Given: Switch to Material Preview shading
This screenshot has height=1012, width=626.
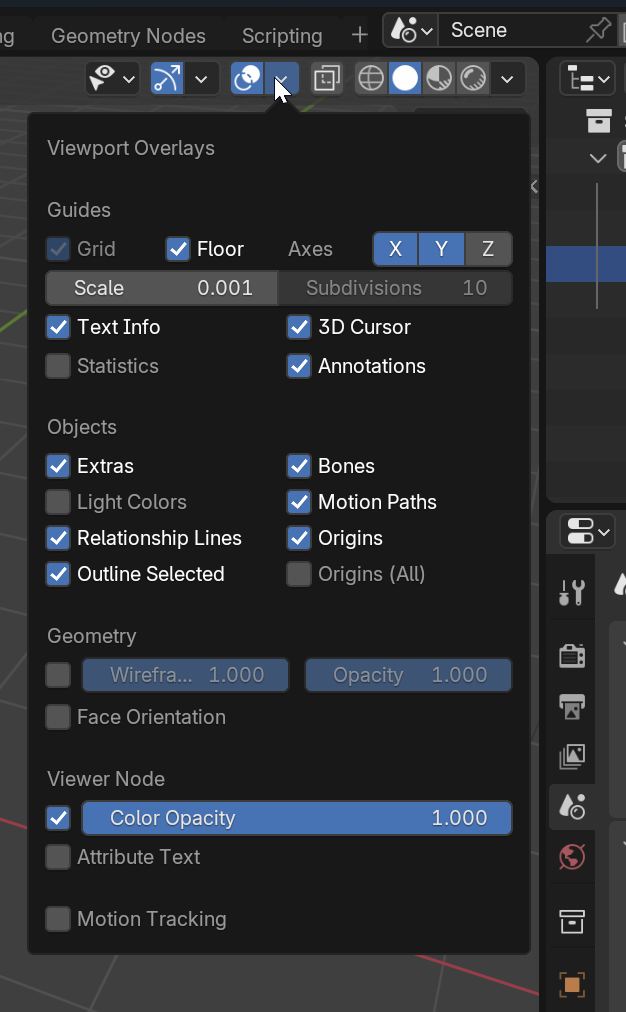Looking at the screenshot, I should point(439,79).
